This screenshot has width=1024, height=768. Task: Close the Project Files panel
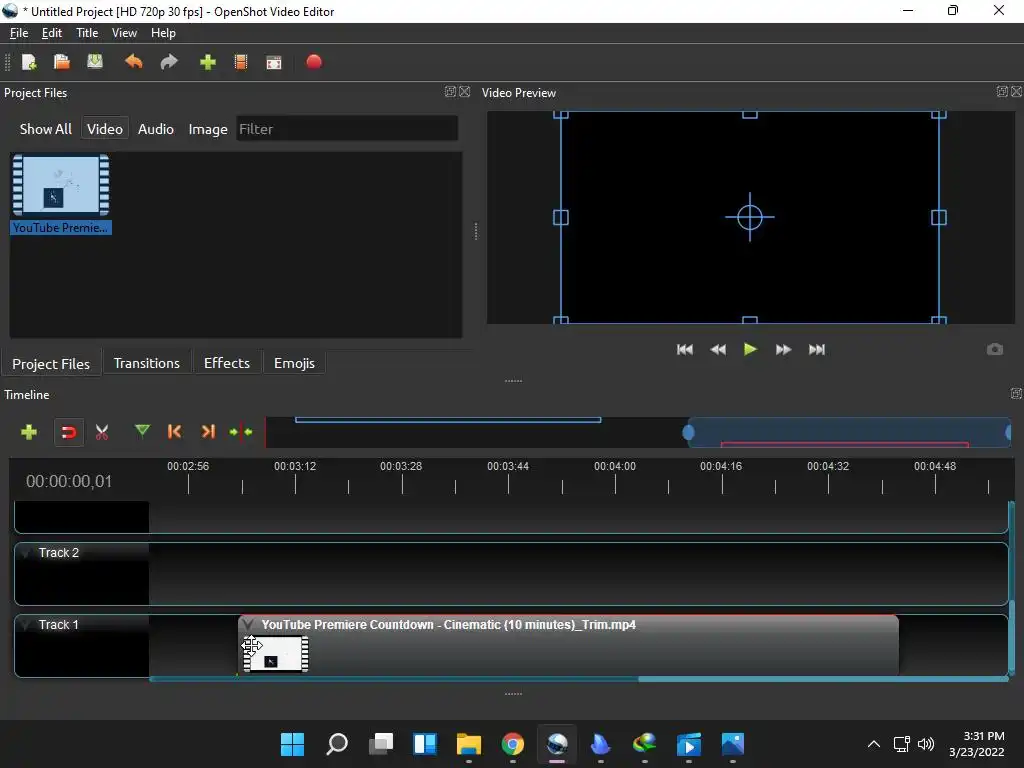click(x=464, y=91)
